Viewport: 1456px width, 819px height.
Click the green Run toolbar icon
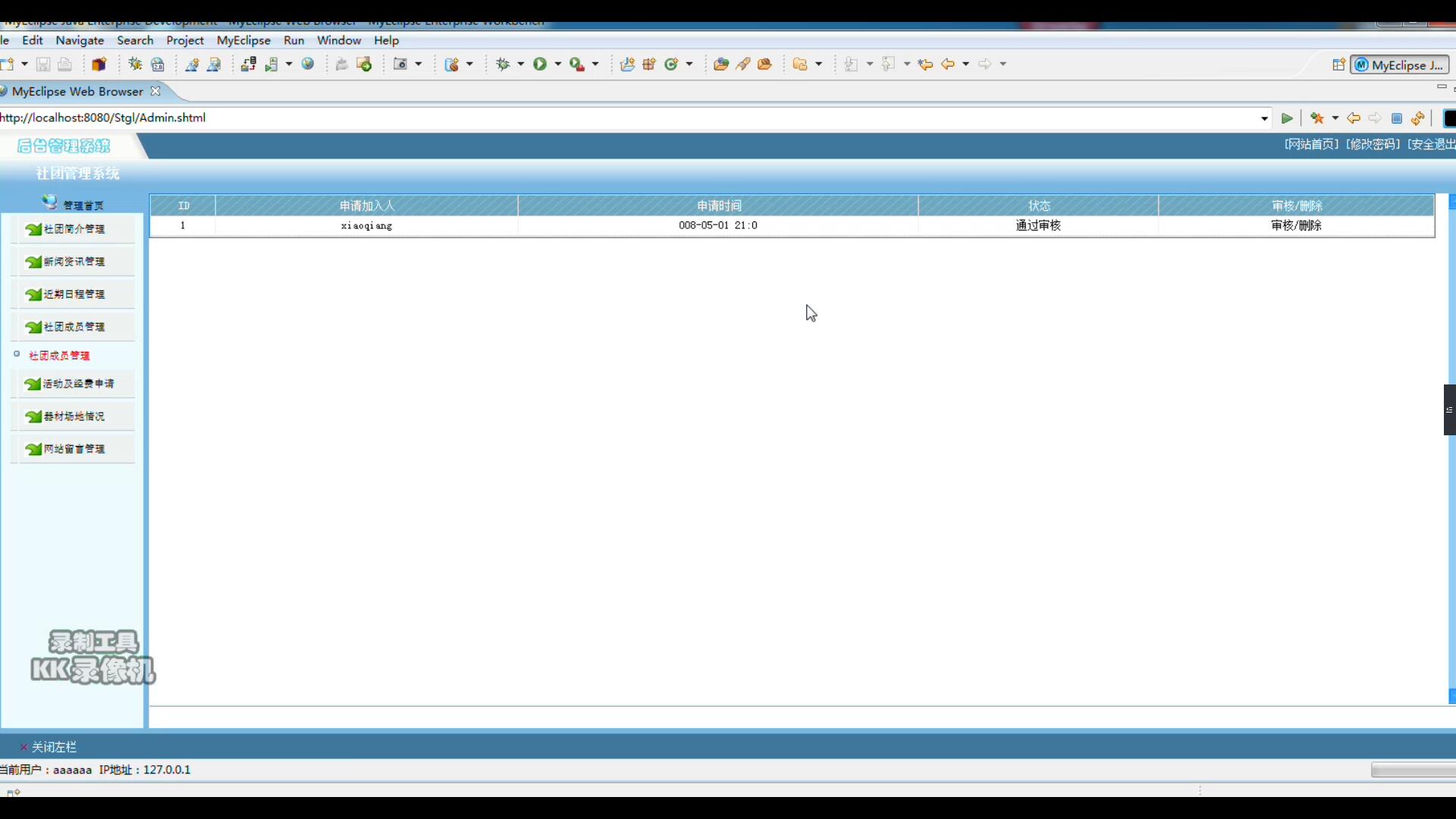540,64
